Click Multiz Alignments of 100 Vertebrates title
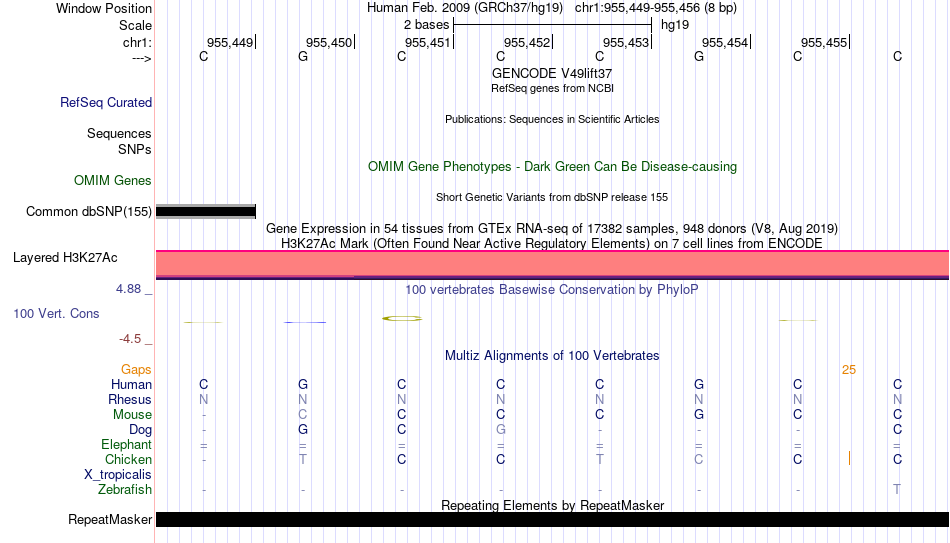The image size is (950, 543). pyautogui.click(x=552, y=356)
